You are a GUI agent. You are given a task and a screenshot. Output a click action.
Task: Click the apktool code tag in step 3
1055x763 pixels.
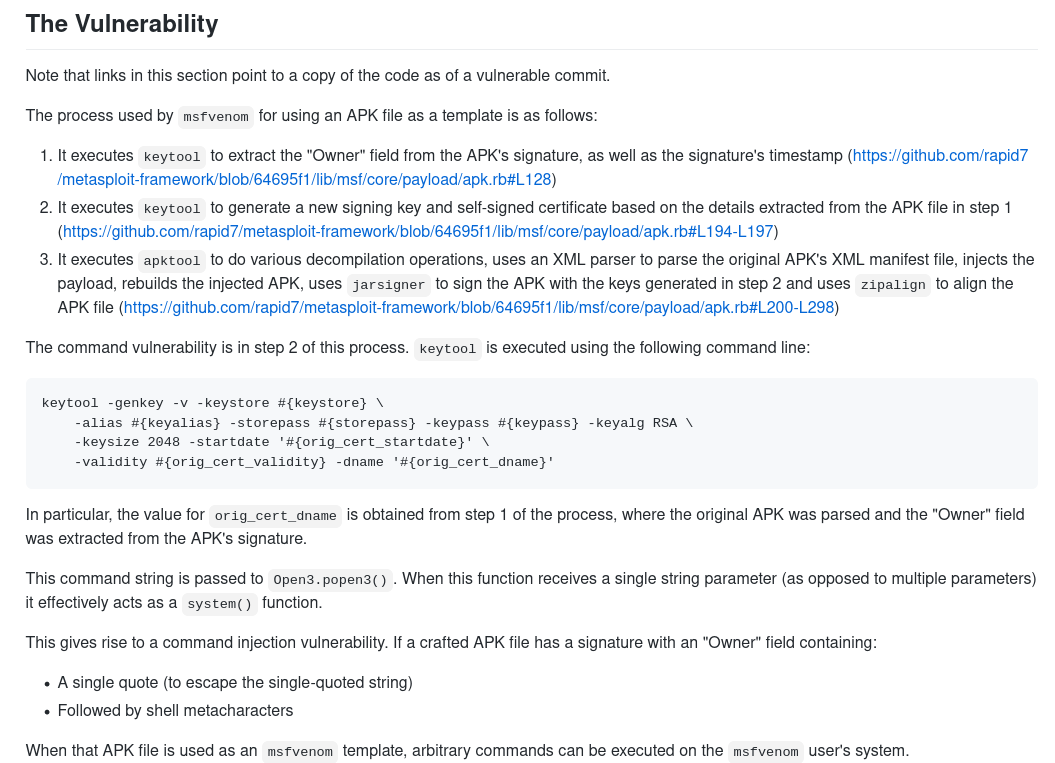click(x=172, y=260)
